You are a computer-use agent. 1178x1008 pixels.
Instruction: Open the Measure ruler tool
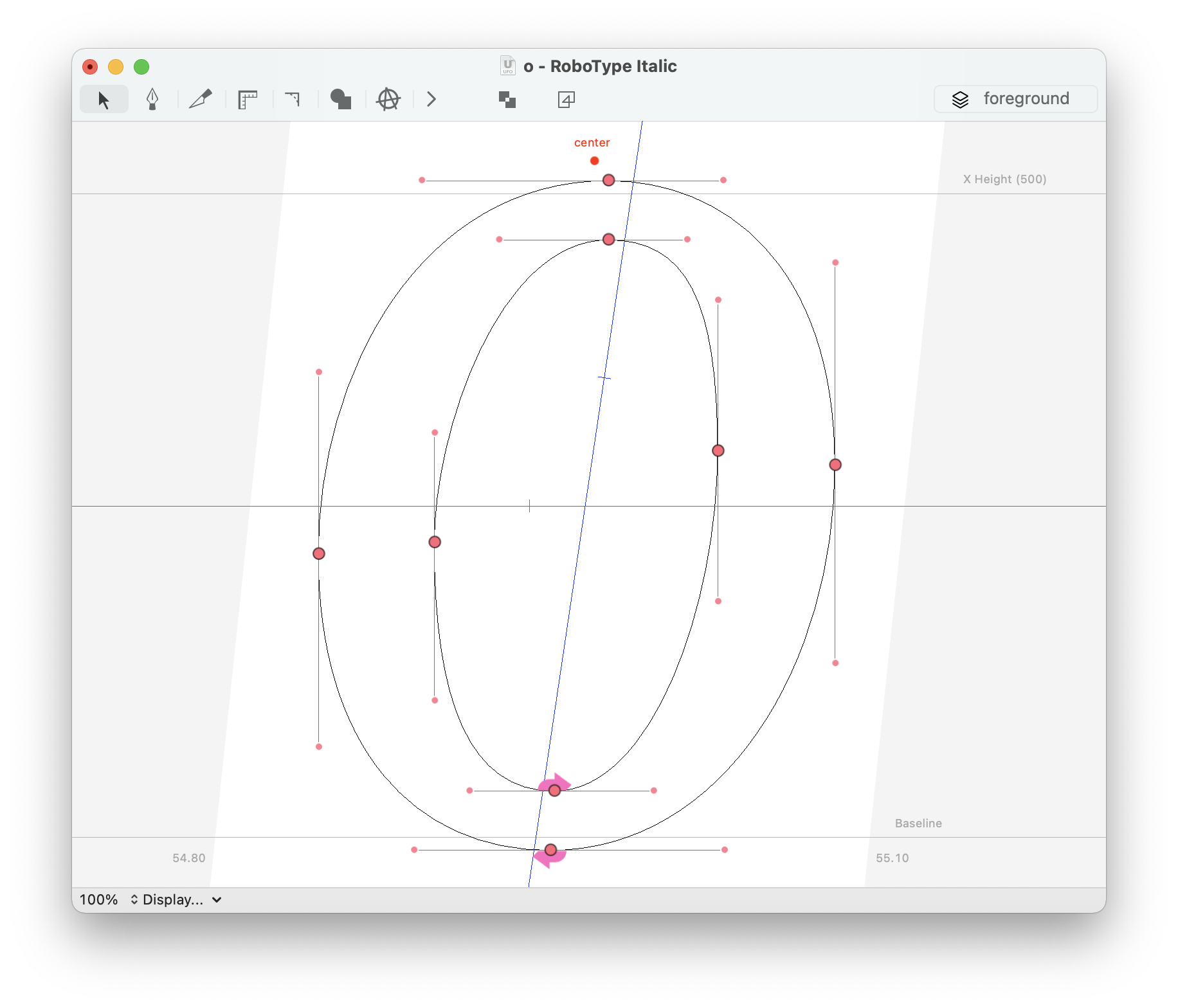248,99
